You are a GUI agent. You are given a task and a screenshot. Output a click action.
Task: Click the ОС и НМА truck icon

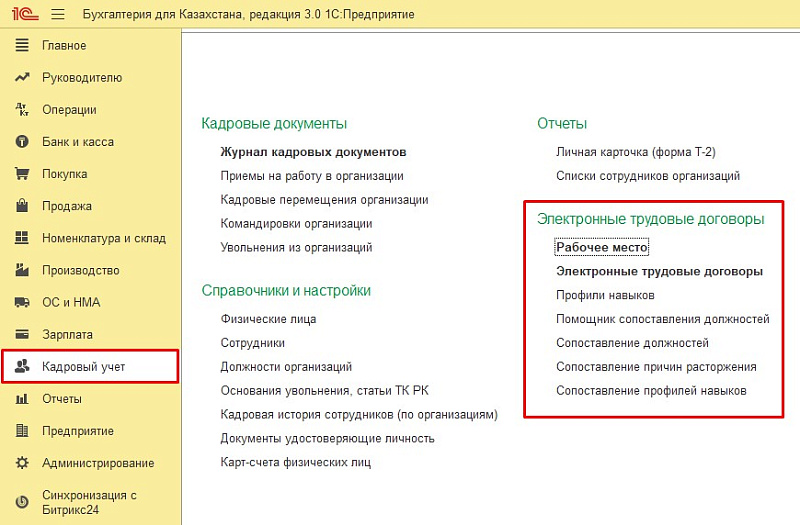pyautogui.click(x=21, y=302)
